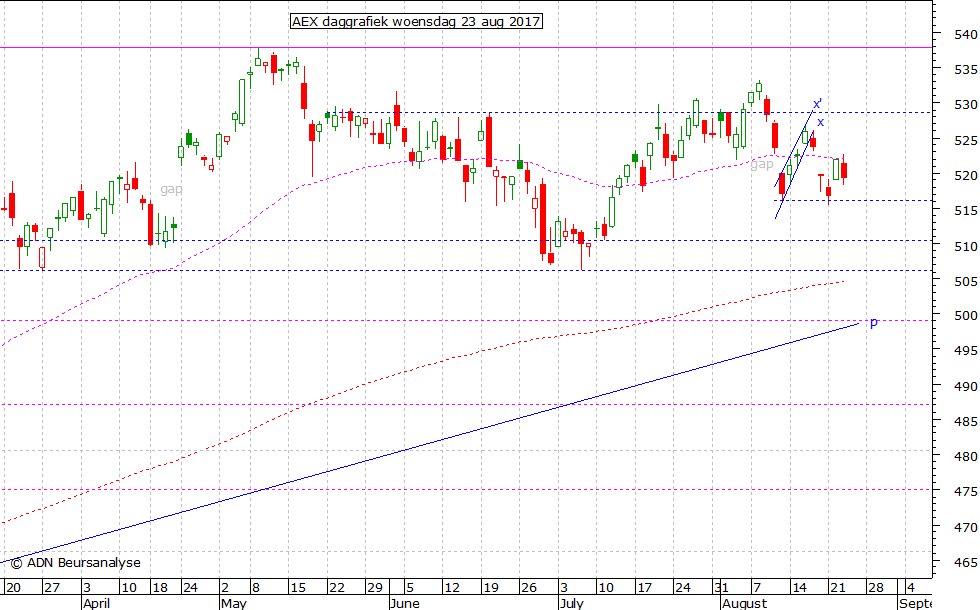980x610 pixels.
Task: Click the blue 'p' trendline label
Action: [874, 322]
